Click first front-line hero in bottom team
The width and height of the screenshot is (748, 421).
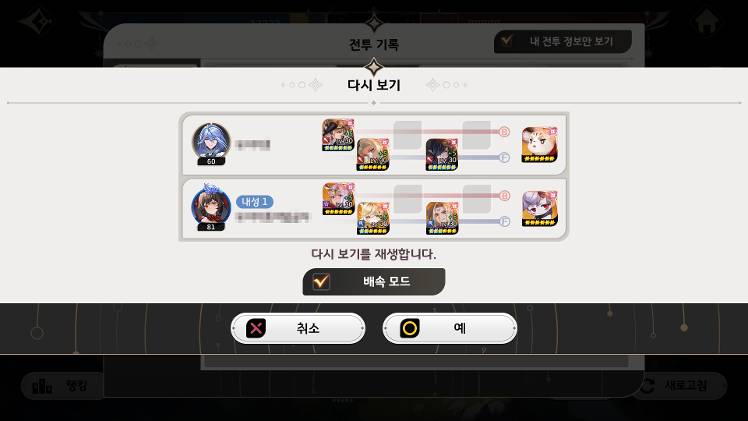tap(338, 199)
